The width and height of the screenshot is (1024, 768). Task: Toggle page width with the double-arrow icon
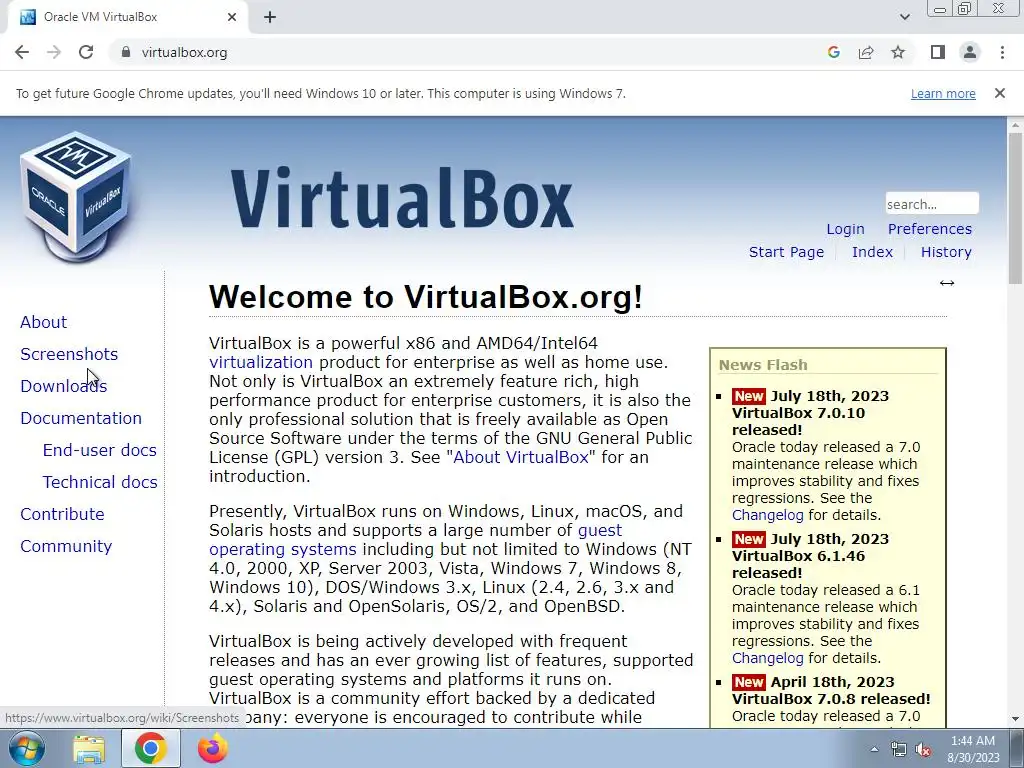point(947,283)
